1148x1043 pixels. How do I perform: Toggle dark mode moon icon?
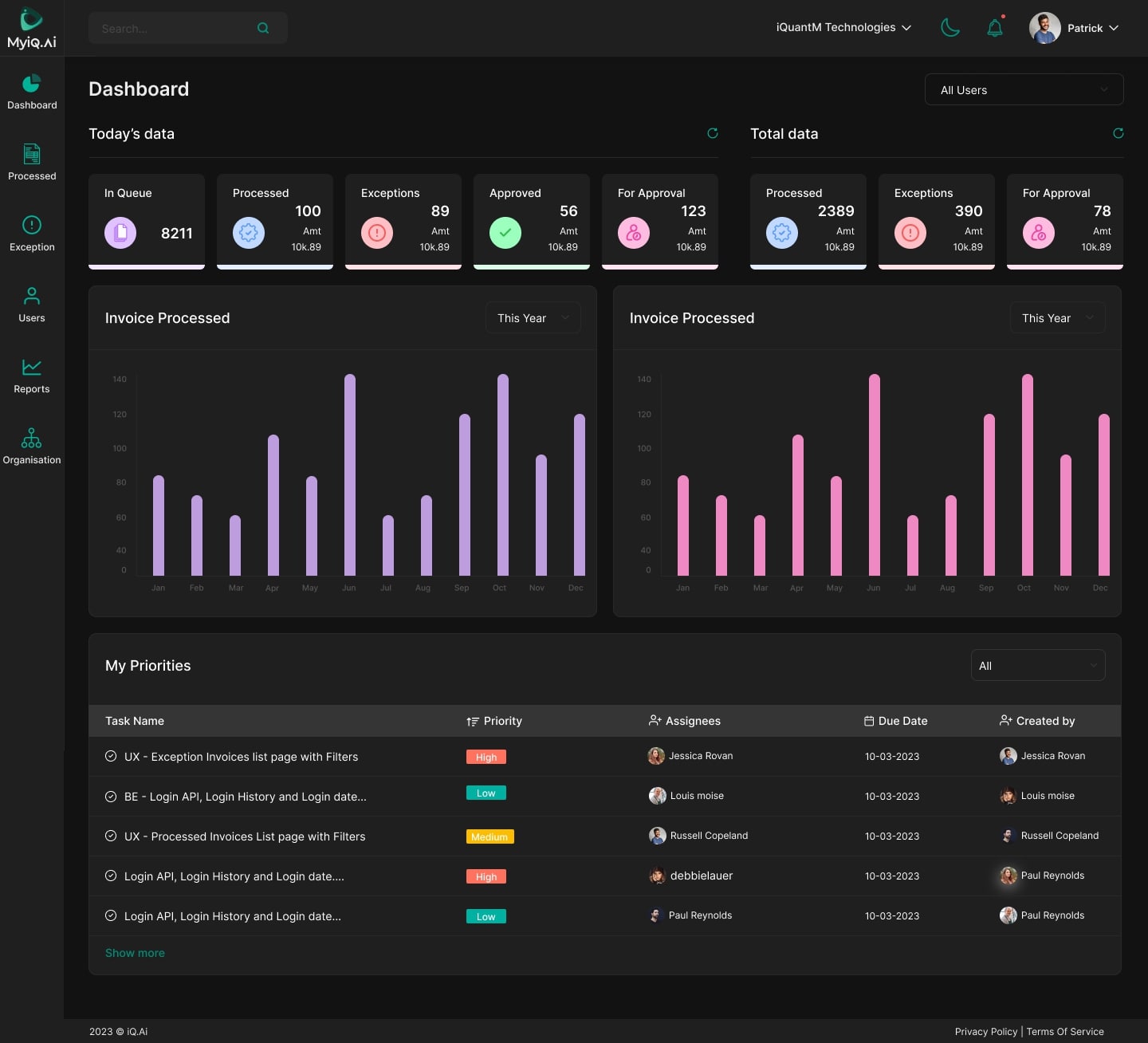click(949, 28)
